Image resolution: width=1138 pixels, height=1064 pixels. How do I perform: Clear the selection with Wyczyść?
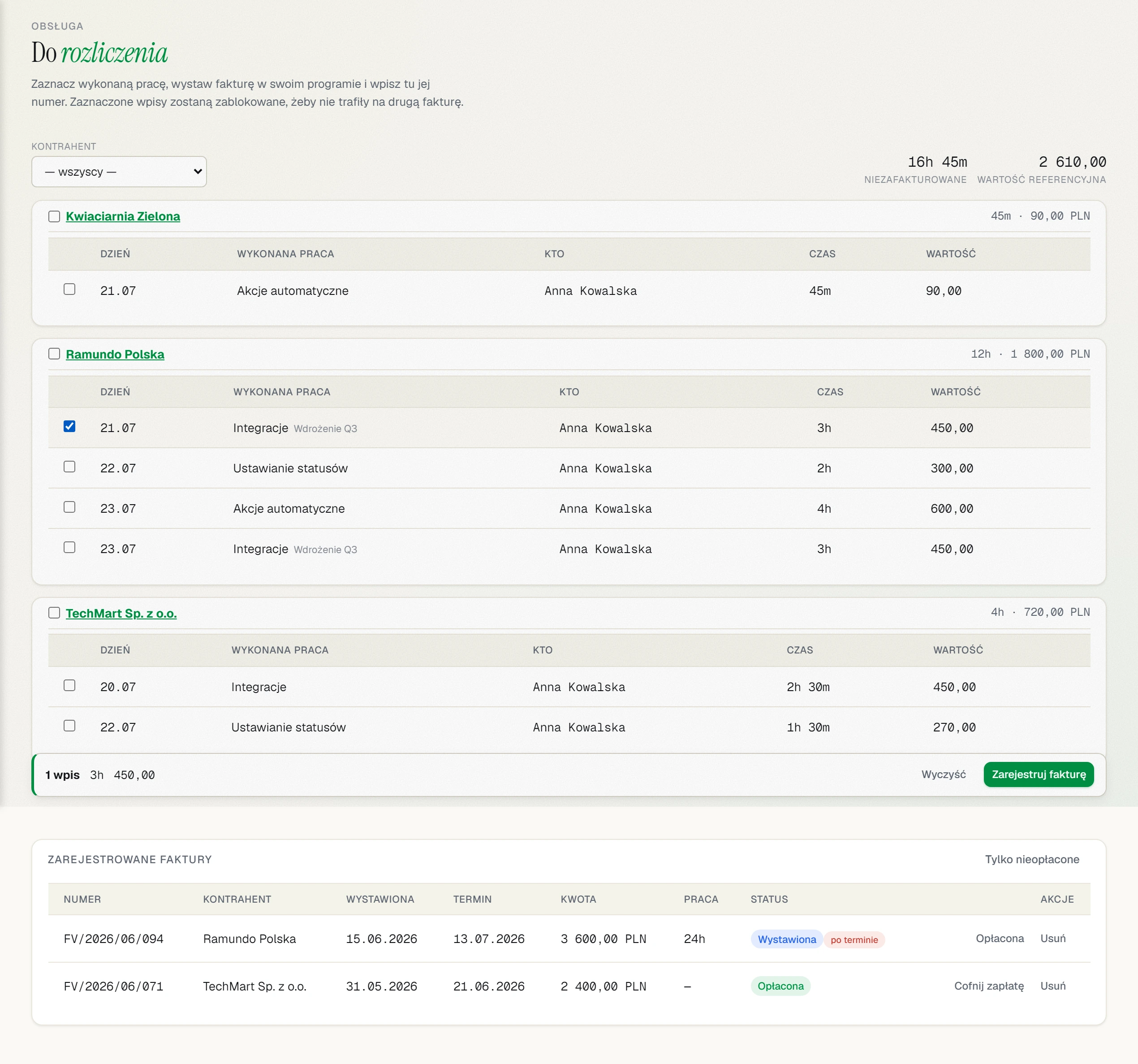coord(944,774)
